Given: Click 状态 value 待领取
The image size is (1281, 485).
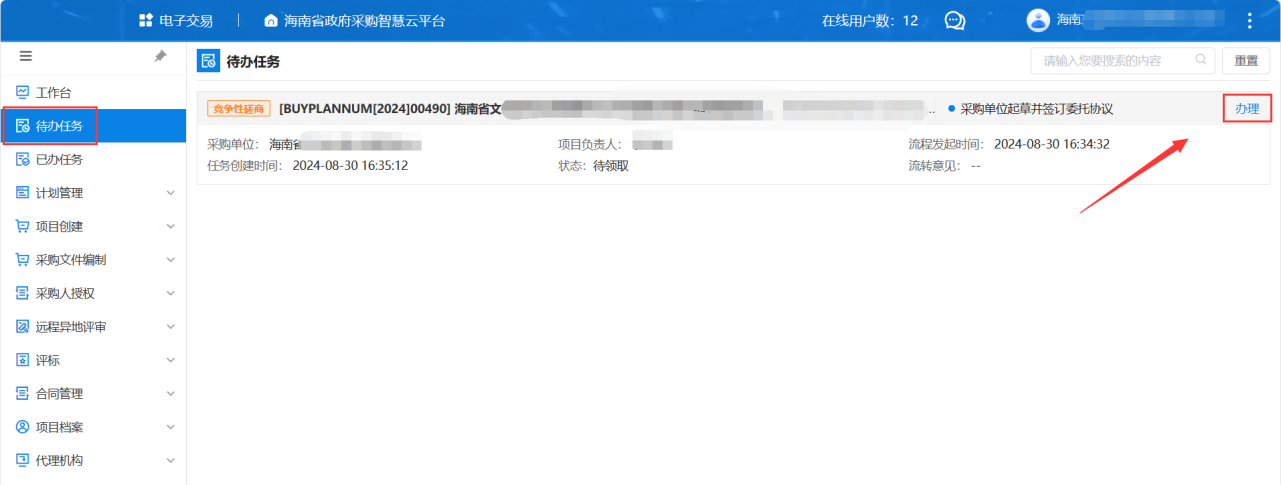Looking at the screenshot, I should (x=611, y=165).
